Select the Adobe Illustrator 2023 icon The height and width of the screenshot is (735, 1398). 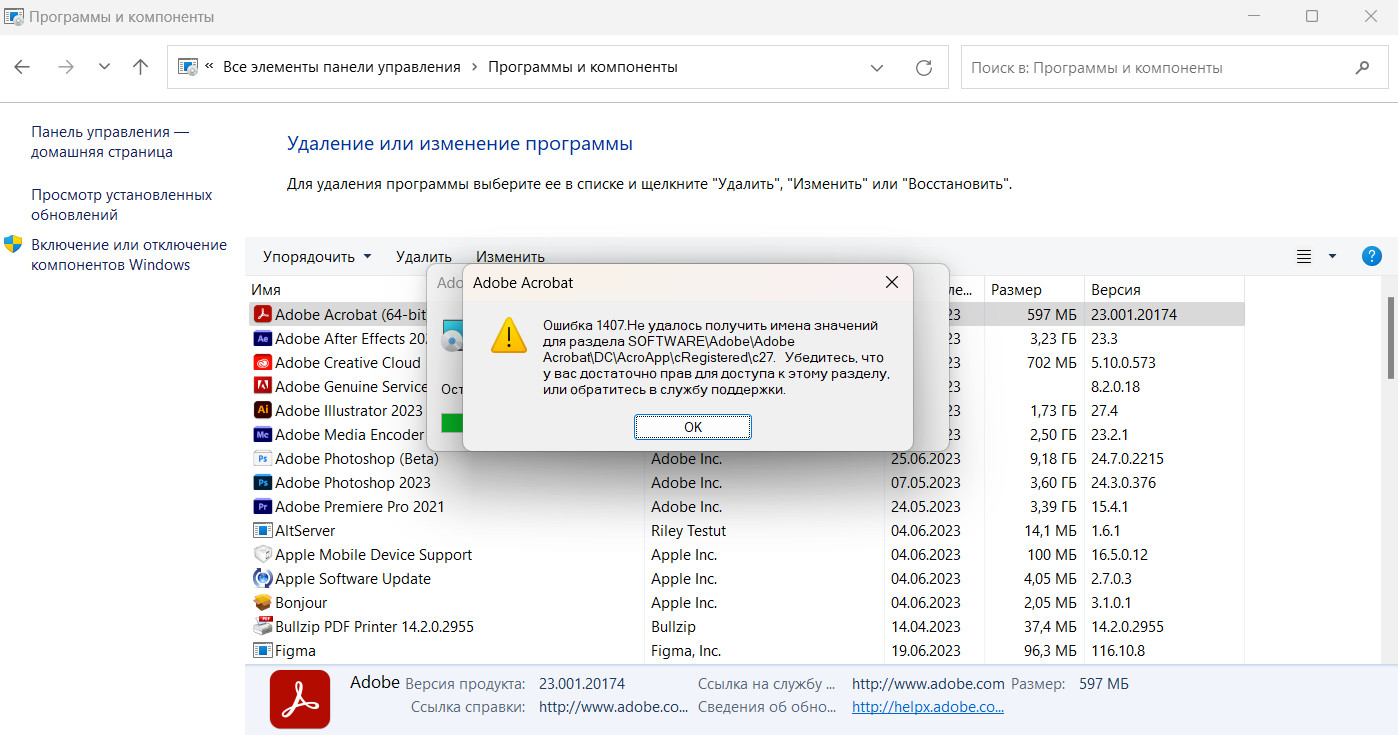pos(263,411)
